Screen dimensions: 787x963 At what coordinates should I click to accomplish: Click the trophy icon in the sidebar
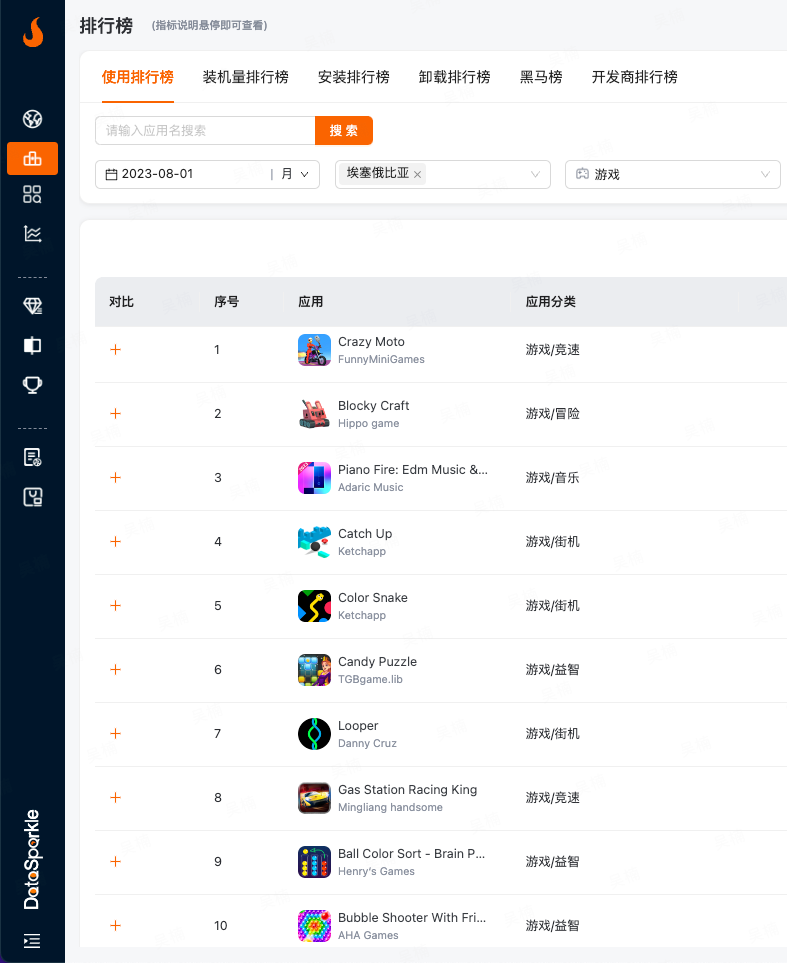(32, 385)
